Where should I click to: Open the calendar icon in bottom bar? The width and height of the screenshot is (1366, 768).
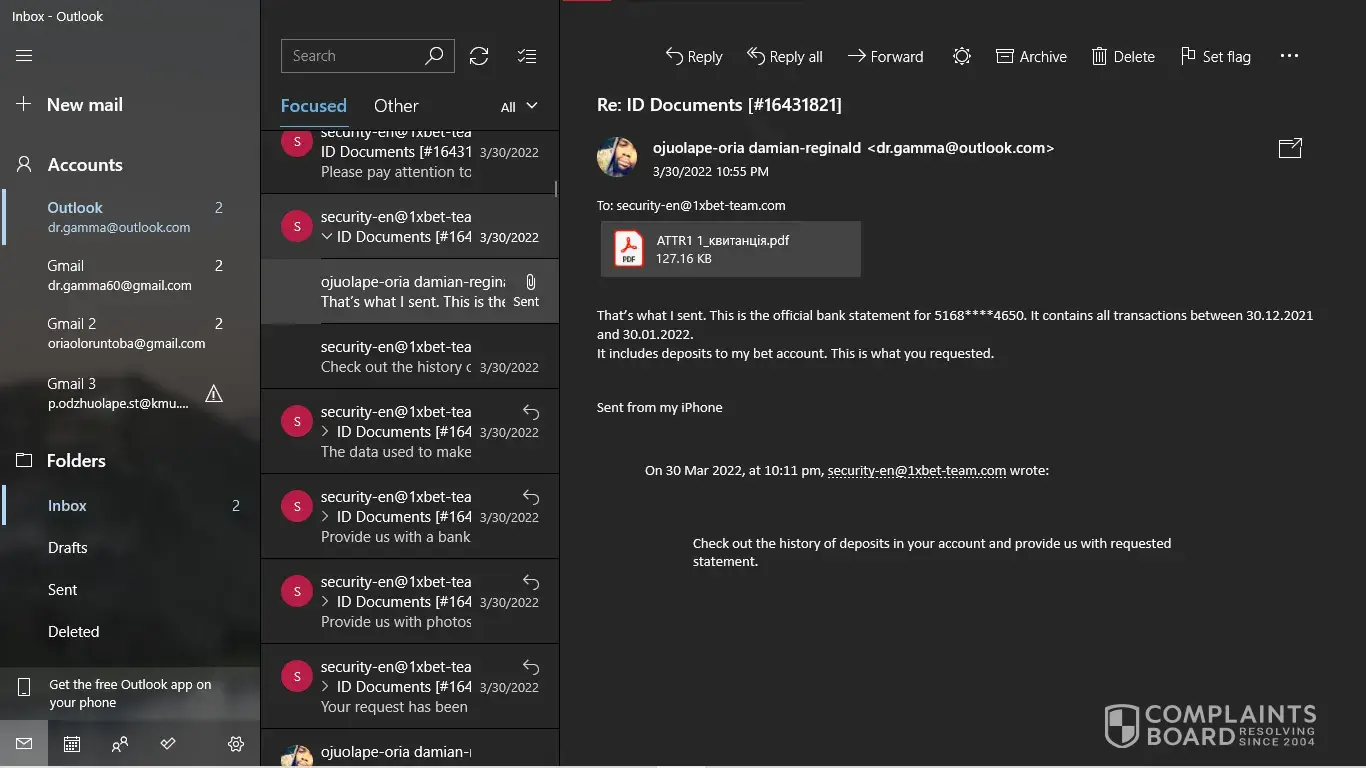point(72,744)
